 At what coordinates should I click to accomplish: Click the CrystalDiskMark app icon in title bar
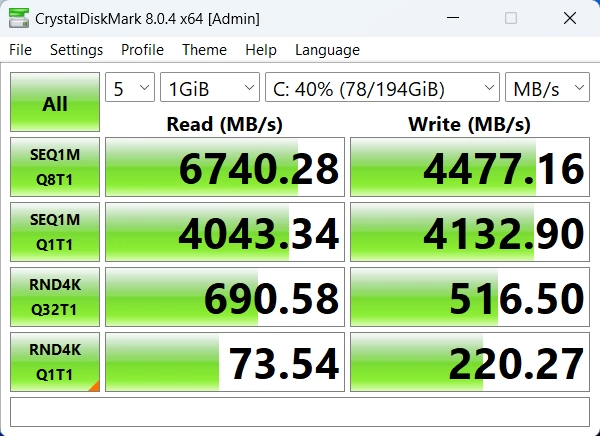17,18
